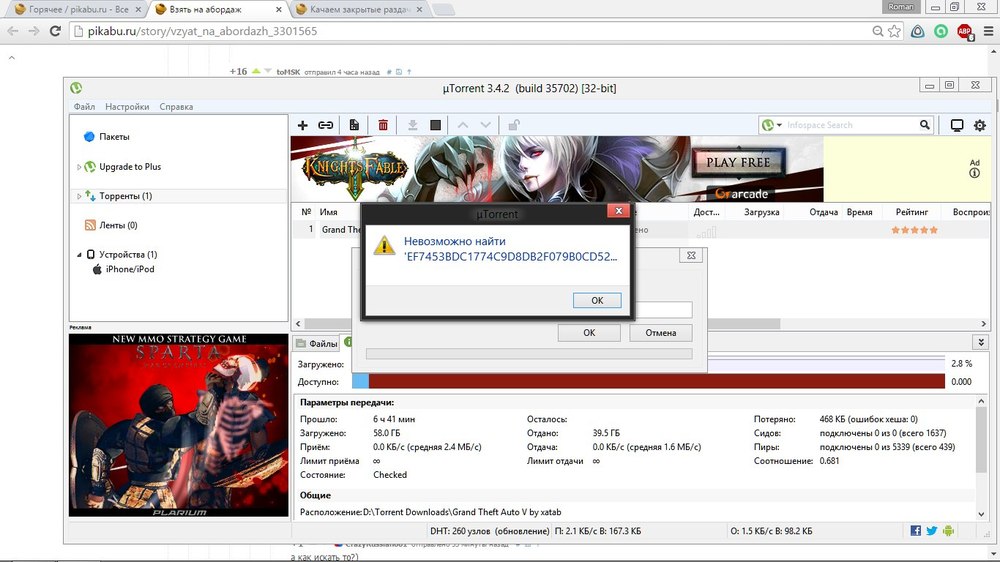
Task: Expand the Торренты (1) tree node
Action: 79,196
